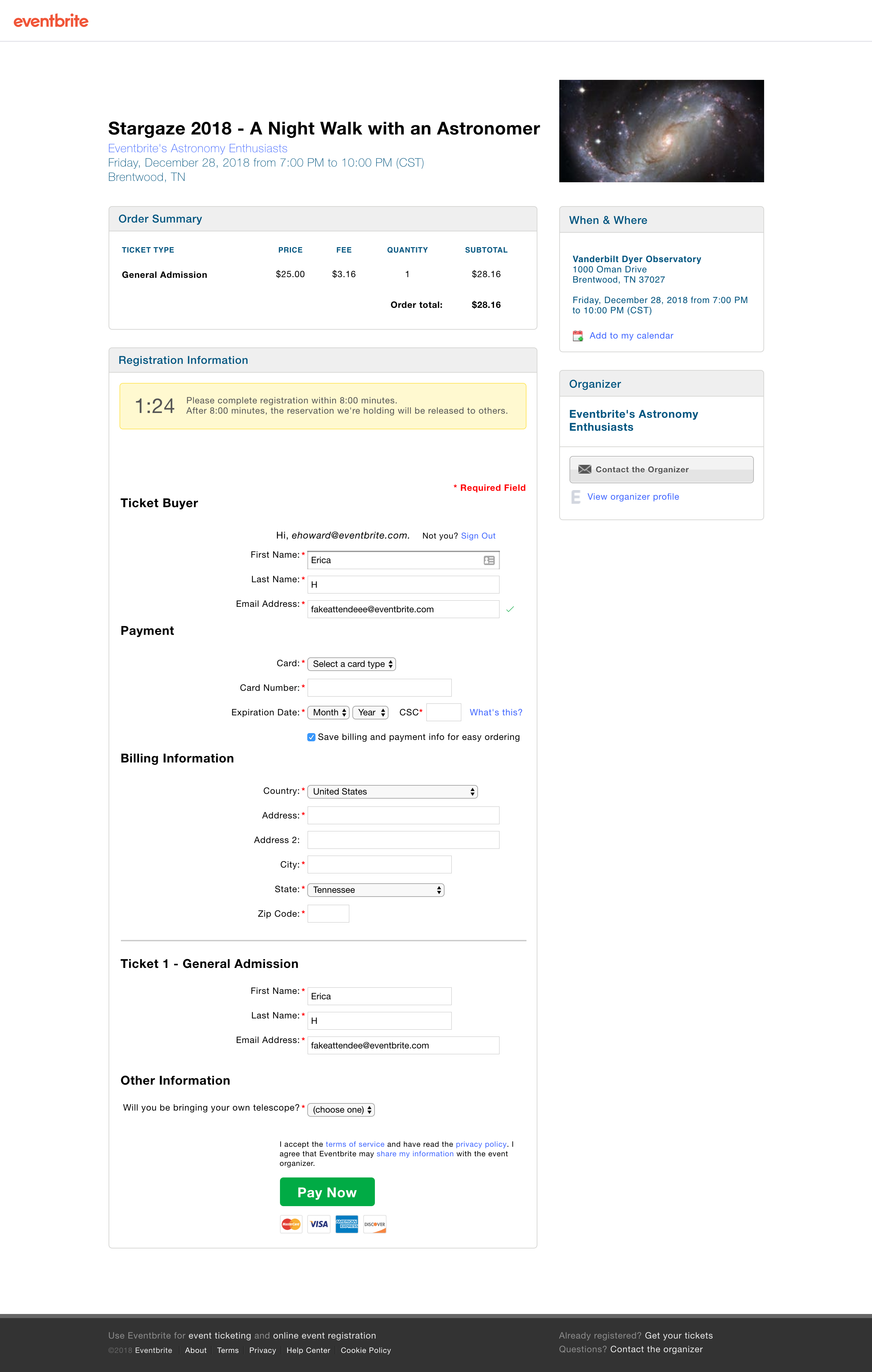Click the Terms footer link
The width and height of the screenshot is (872, 1372).
228,1350
